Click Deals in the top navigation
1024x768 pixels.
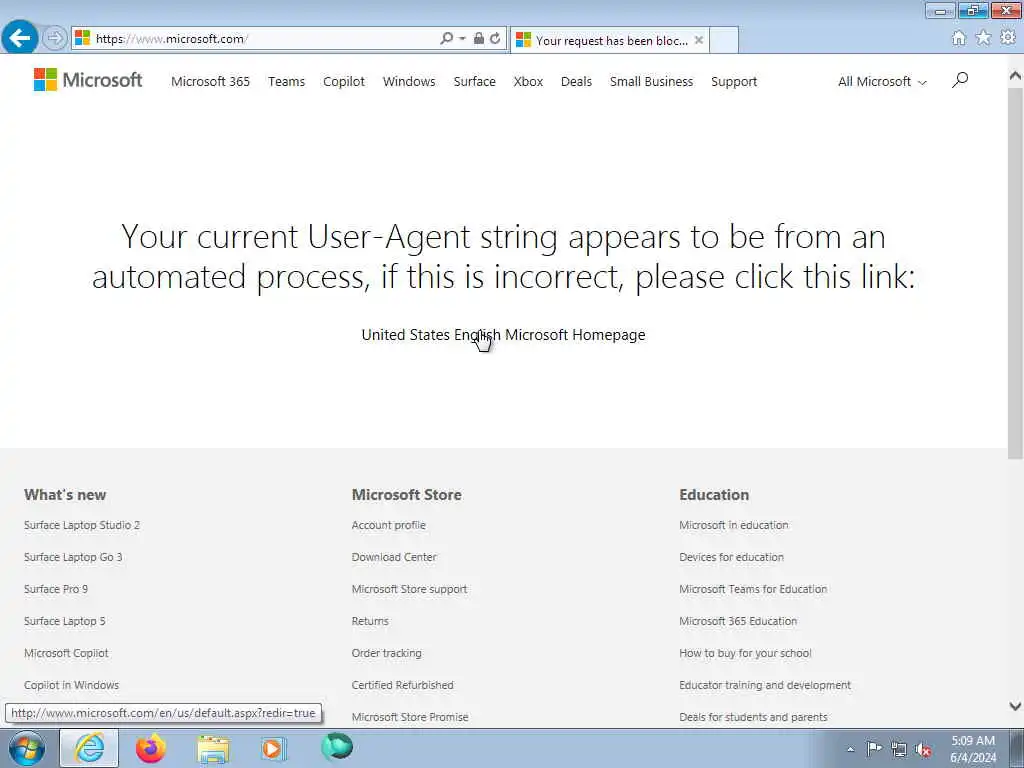coord(576,82)
